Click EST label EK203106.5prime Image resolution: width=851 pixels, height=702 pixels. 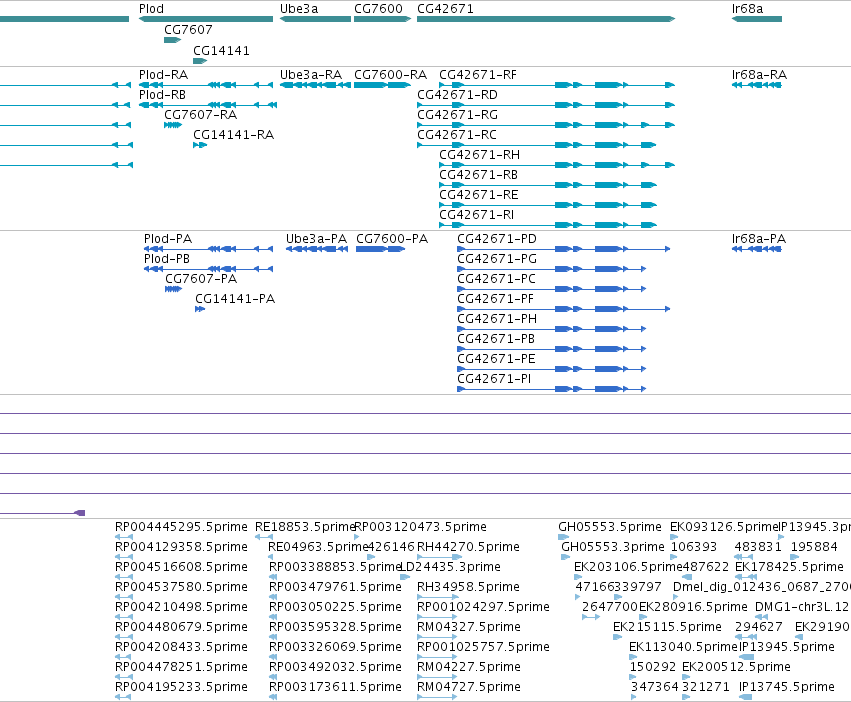pyautogui.click(x=628, y=567)
